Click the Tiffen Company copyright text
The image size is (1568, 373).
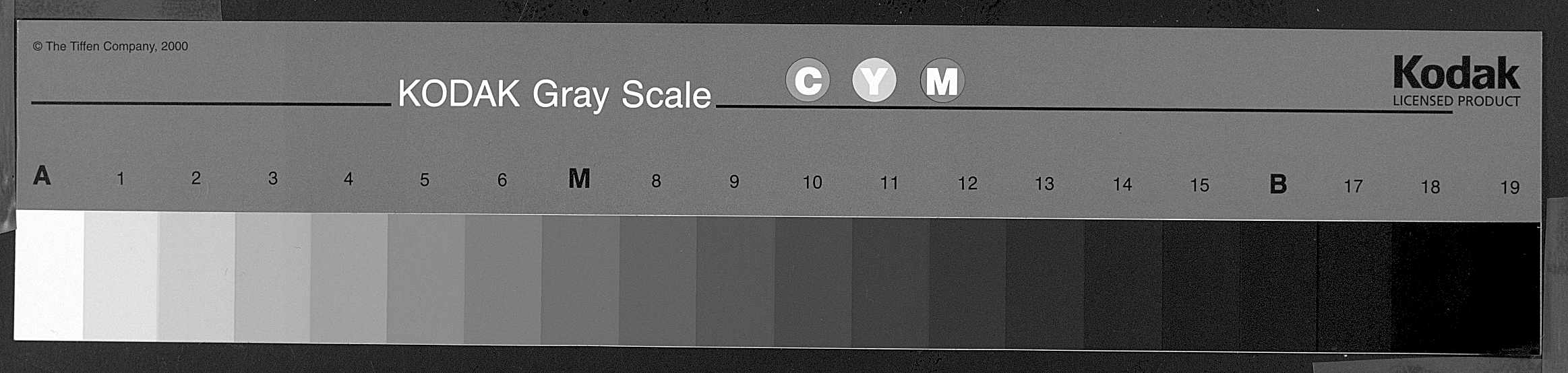pos(111,46)
